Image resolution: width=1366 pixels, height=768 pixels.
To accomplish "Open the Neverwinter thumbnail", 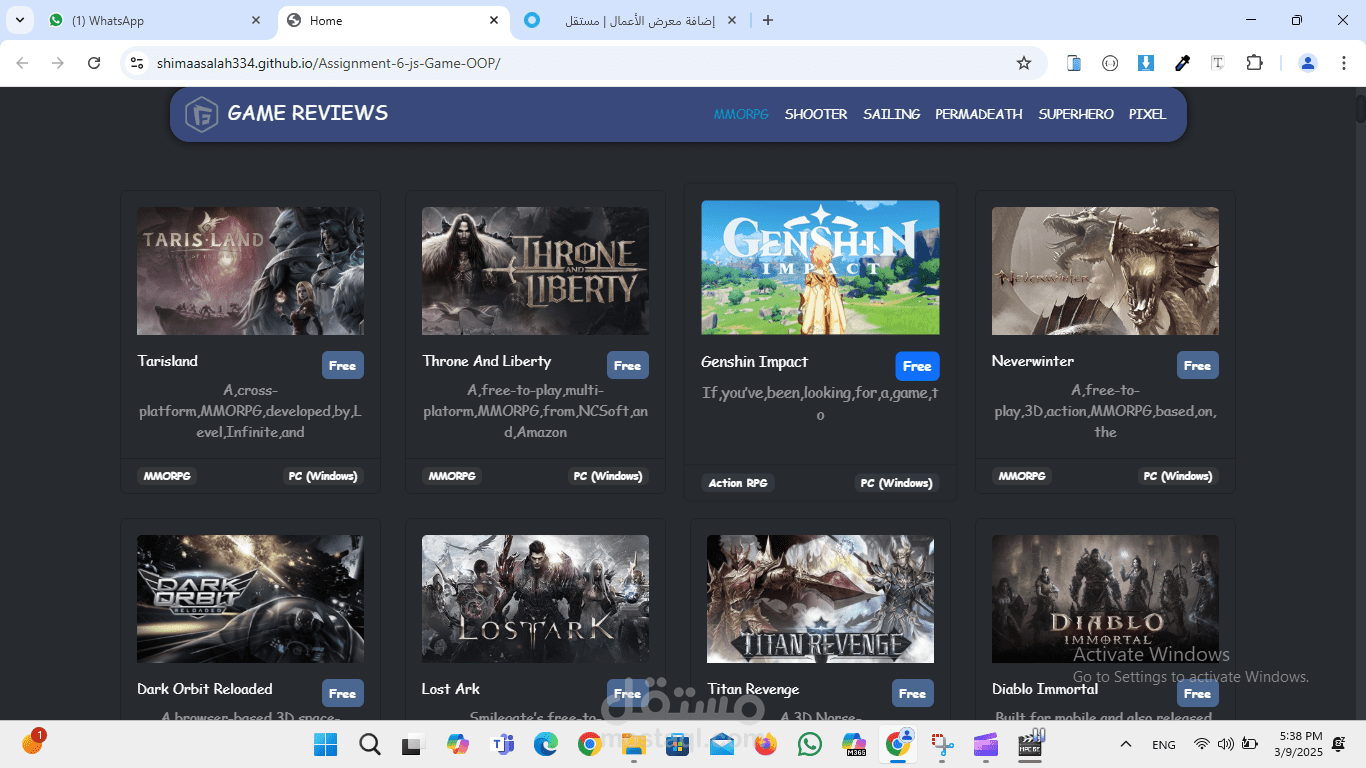I will (x=1105, y=271).
